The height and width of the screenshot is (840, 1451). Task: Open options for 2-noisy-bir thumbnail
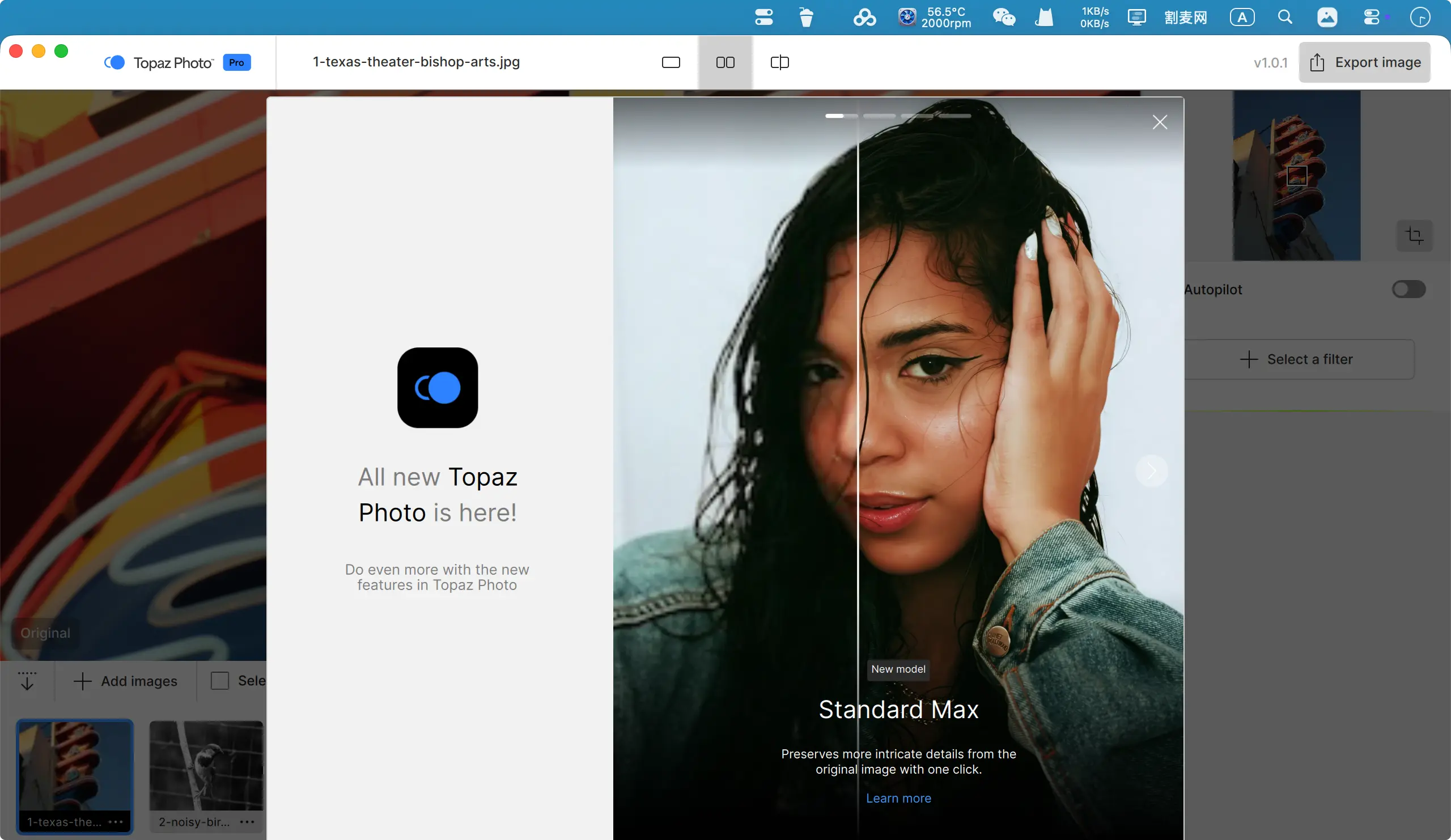247,822
